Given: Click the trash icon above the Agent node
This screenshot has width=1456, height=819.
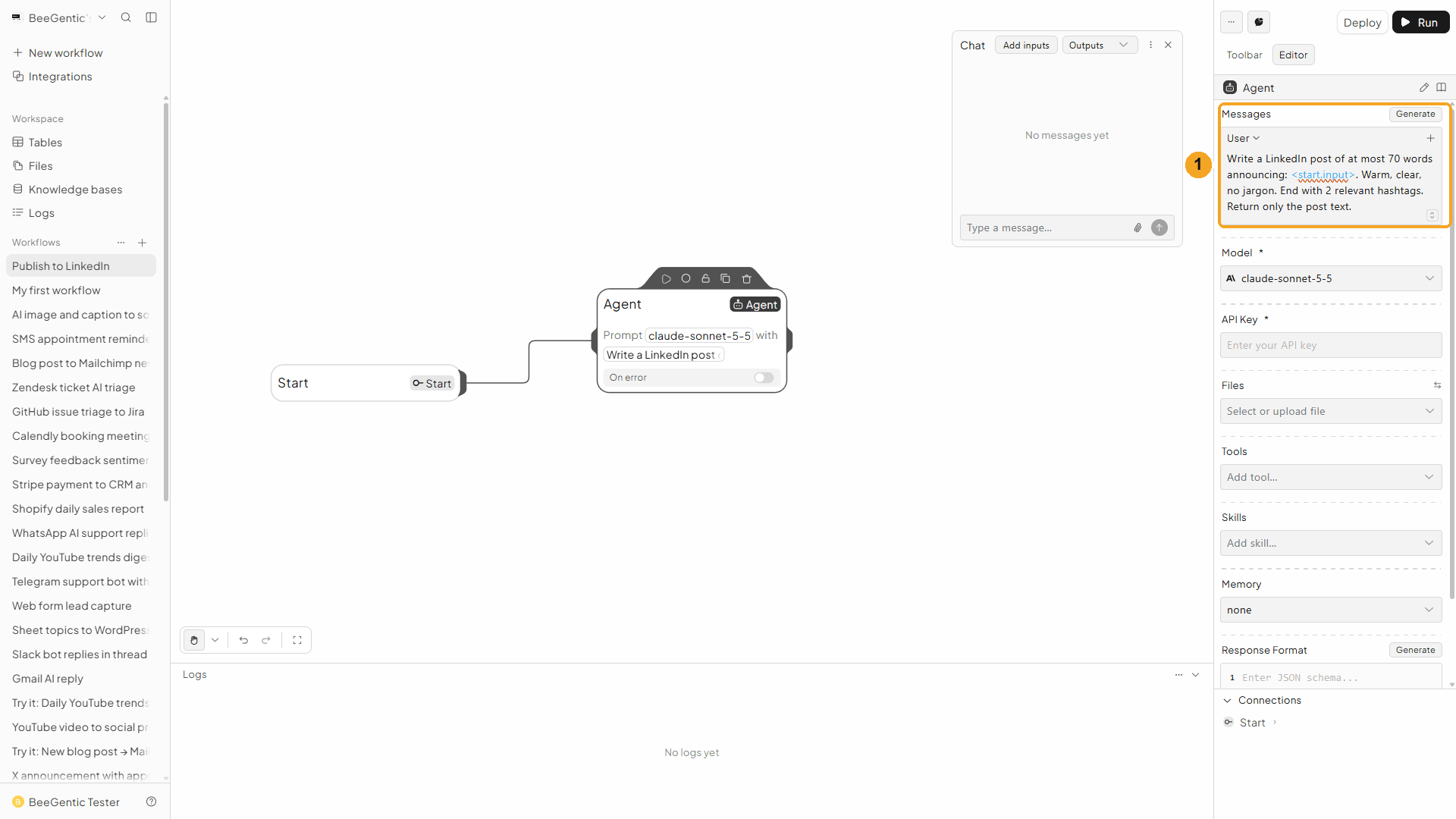Looking at the screenshot, I should pos(746,279).
